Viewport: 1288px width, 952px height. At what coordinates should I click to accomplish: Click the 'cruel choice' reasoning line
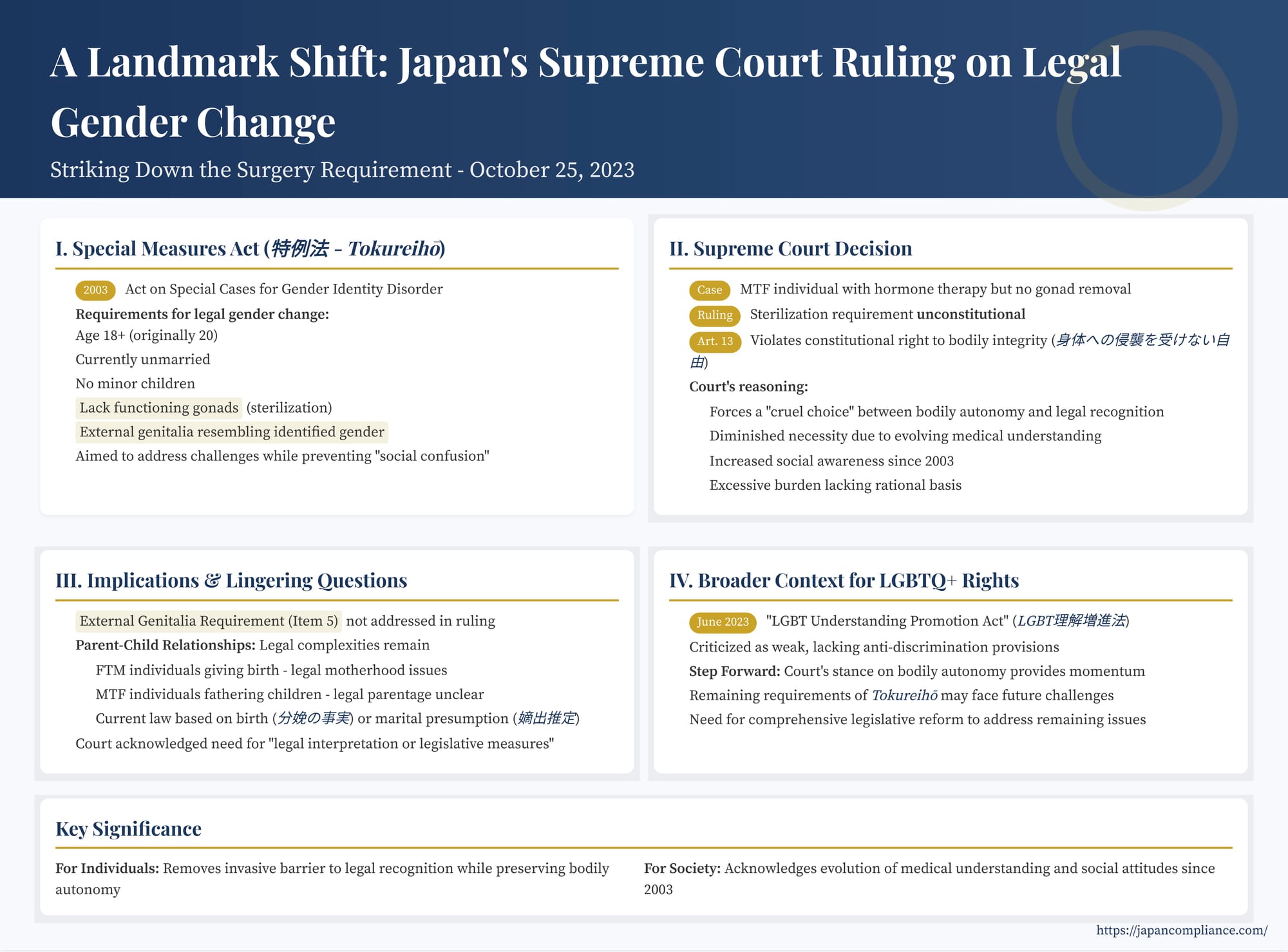coord(936,411)
